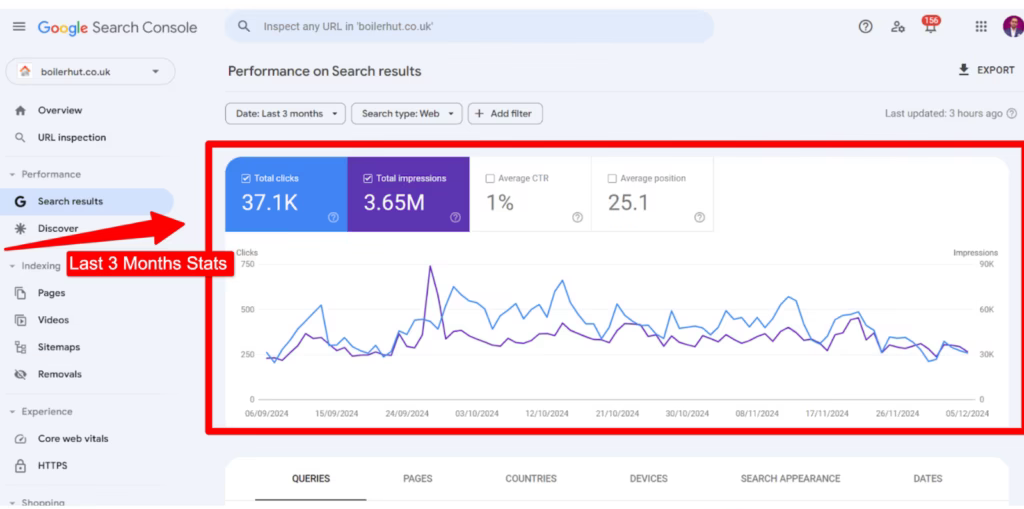The width and height of the screenshot is (1024, 509).
Task: Click the Videos icon in sidebar
Action: [x=20, y=320]
